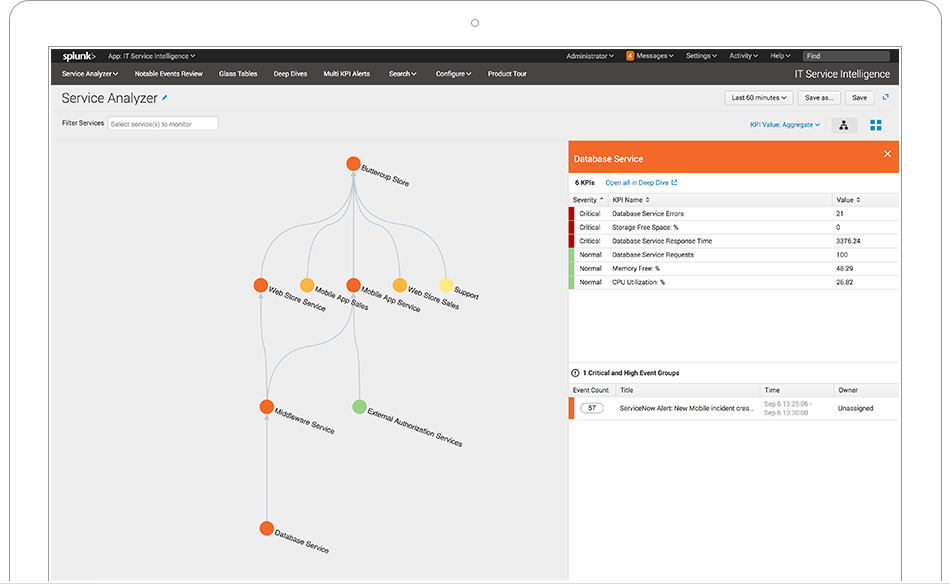Select the Mobile App Sales node
Image resolution: width=950 pixels, height=584 pixels.
click(307, 285)
